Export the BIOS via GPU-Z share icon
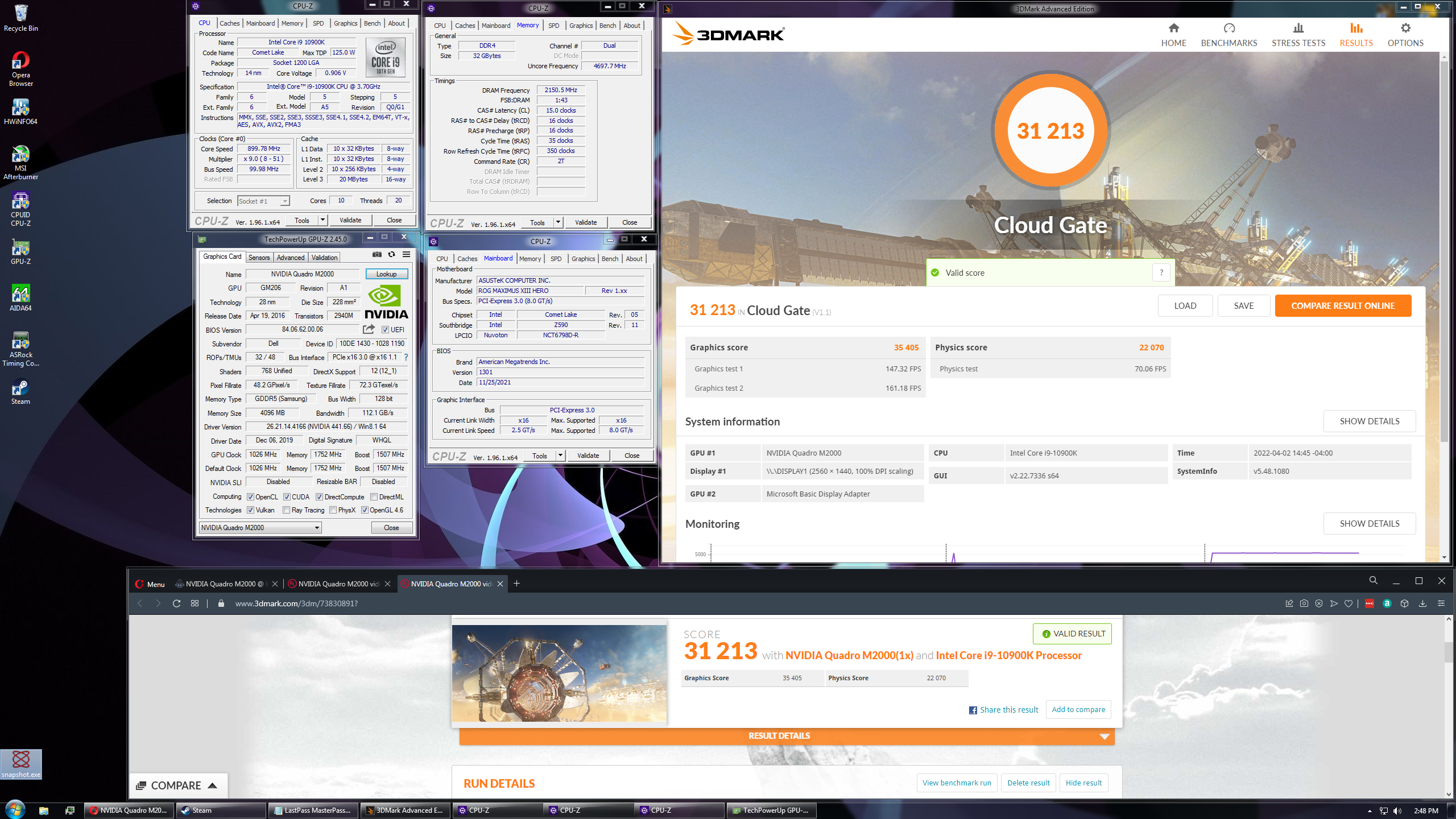The width and height of the screenshot is (1456, 819). pos(369,329)
